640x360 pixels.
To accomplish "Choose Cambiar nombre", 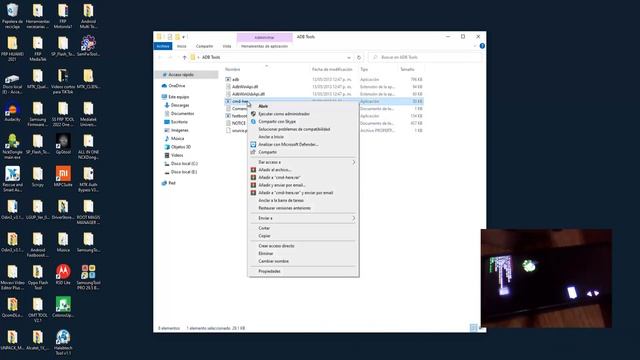I will click(303, 261).
